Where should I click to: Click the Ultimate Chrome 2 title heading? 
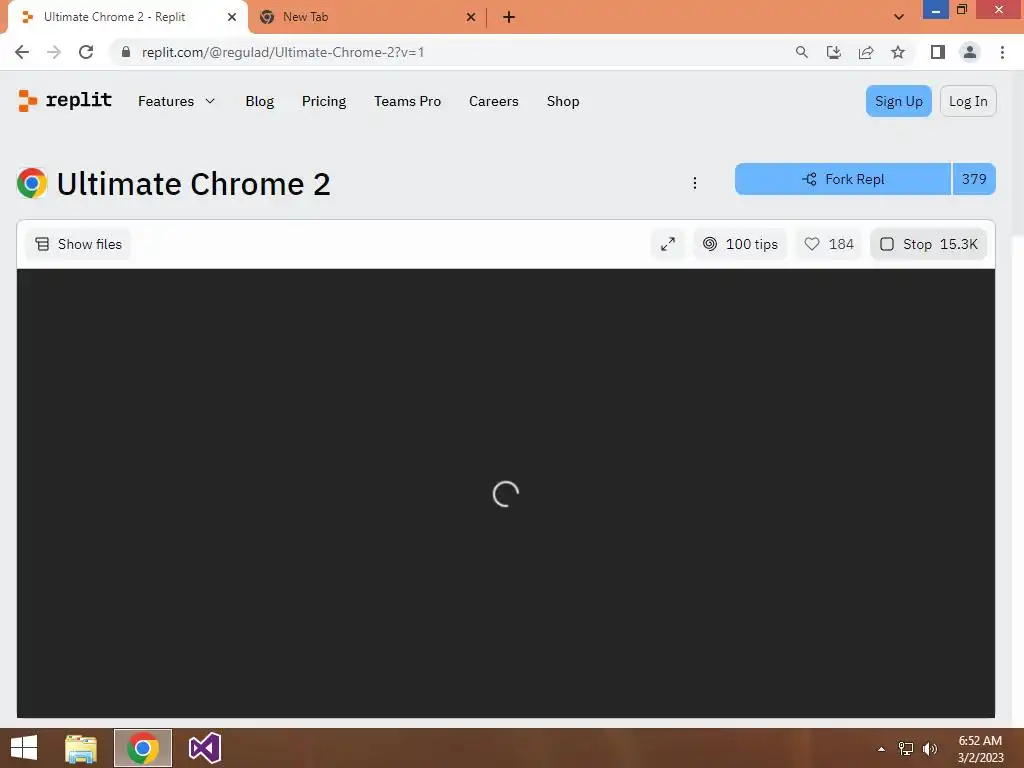tap(193, 184)
